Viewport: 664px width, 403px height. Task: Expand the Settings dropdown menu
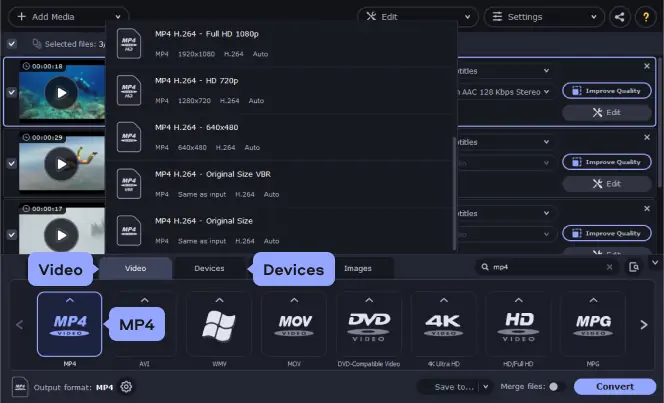594,17
